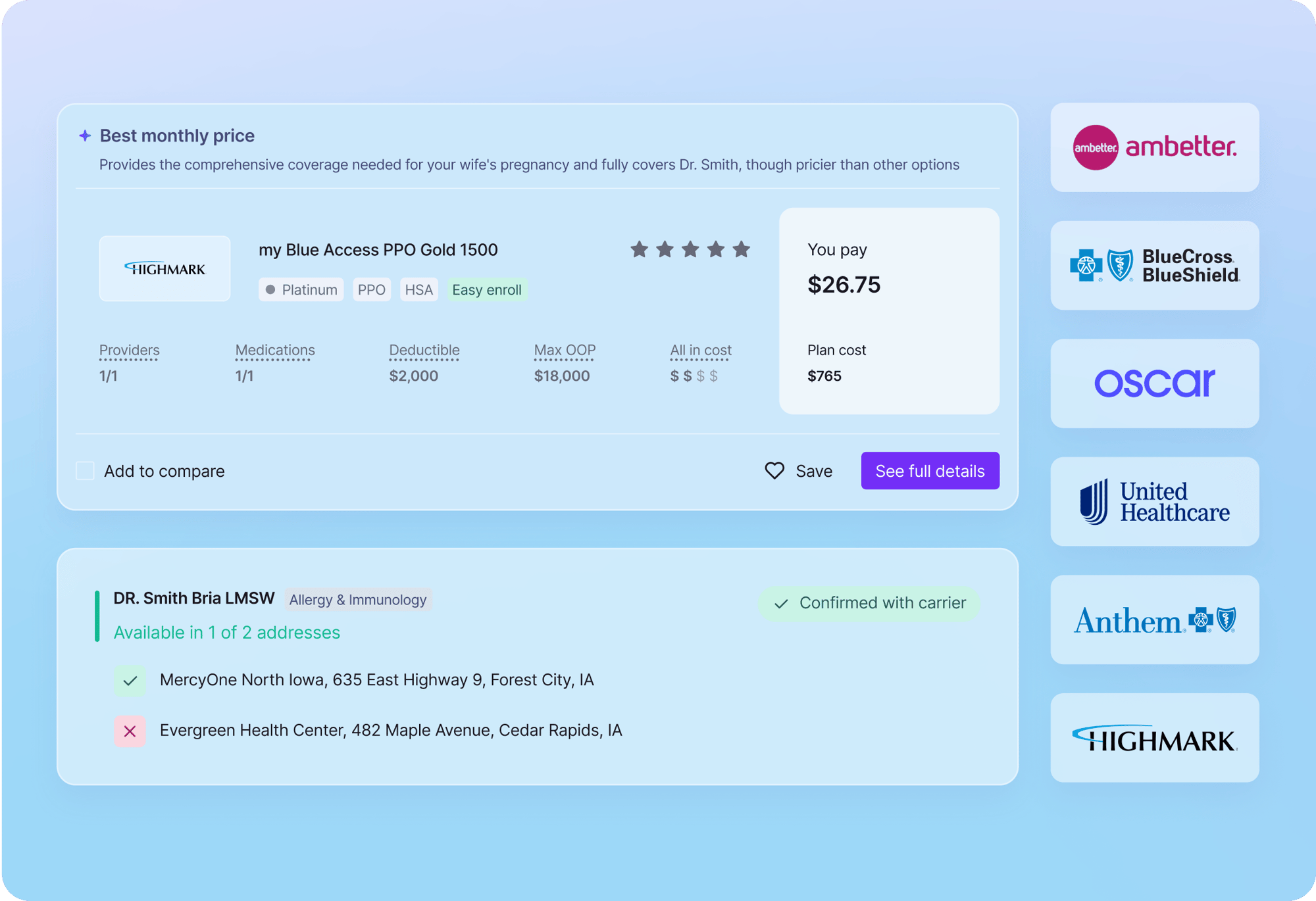Click the heart icon next to Save

tap(774, 471)
